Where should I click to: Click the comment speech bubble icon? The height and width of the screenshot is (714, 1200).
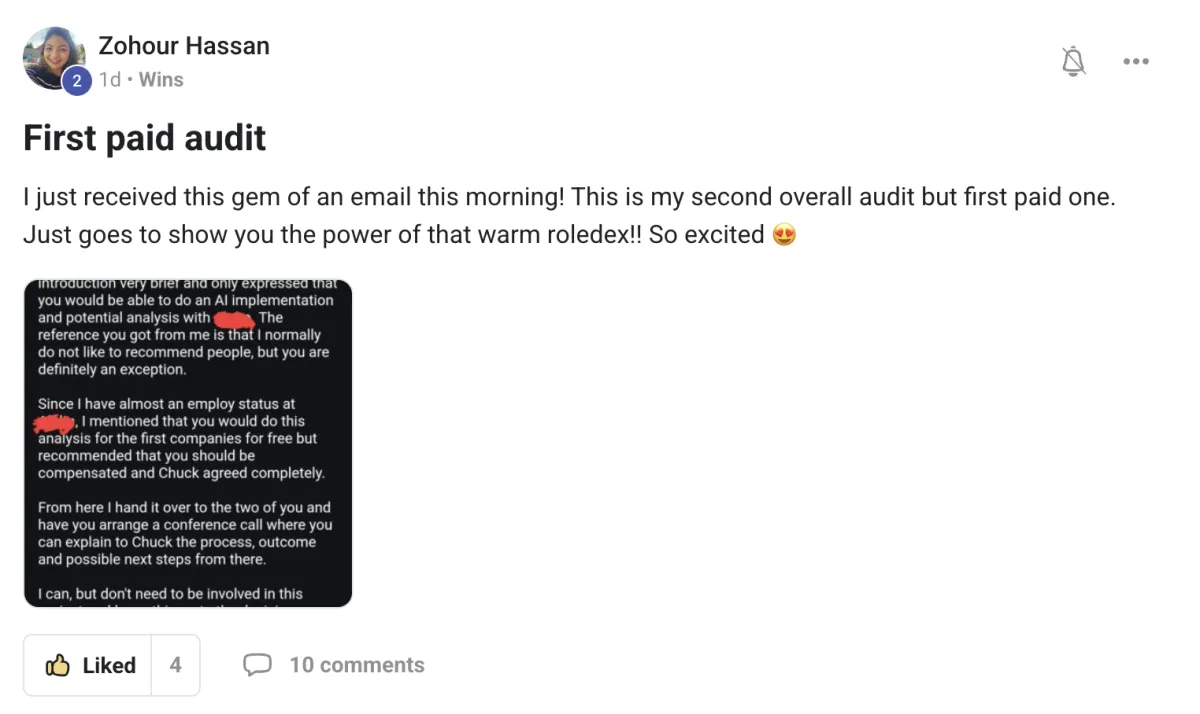point(258,665)
